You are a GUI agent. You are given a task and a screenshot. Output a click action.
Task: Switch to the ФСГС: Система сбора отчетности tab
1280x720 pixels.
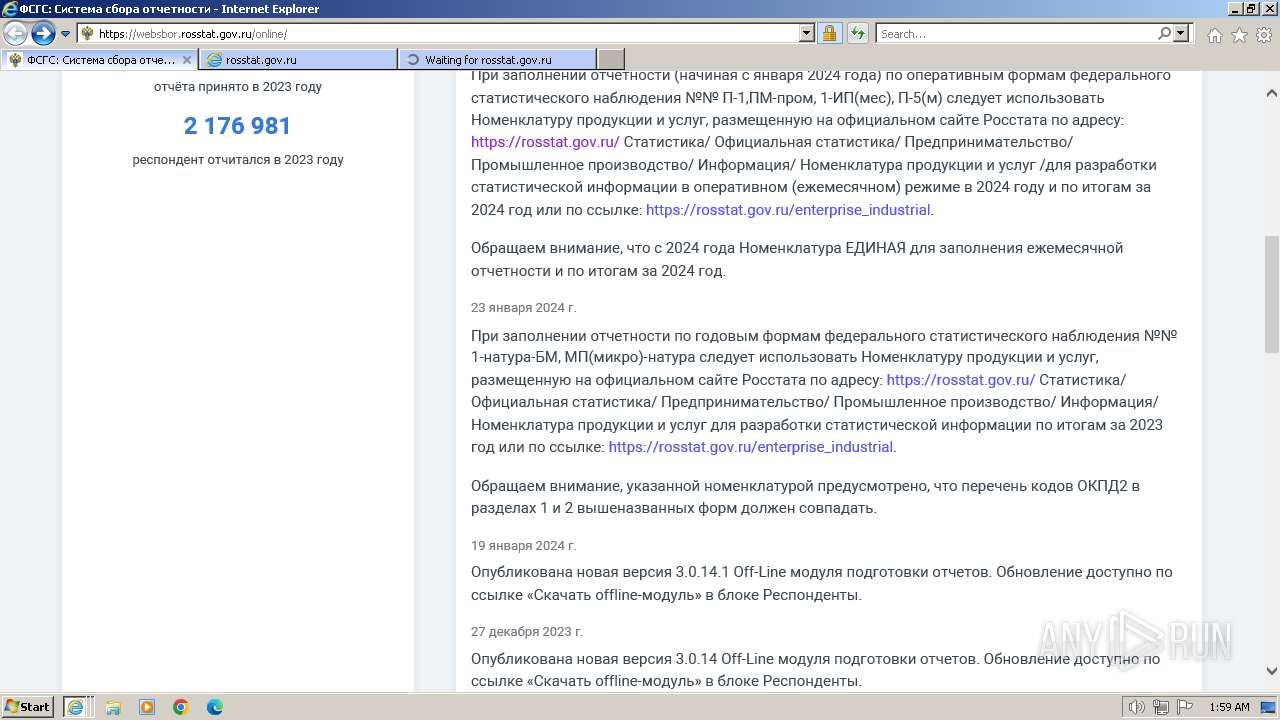[98, 60]
